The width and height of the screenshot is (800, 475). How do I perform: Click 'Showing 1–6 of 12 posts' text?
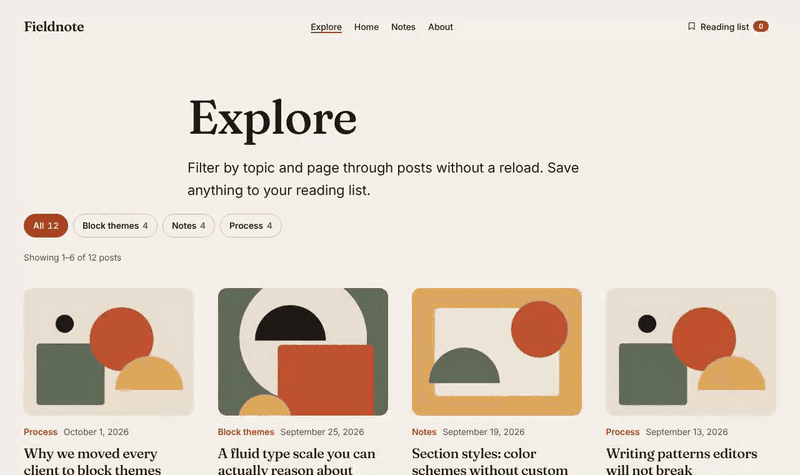pyautogui.click(x=72, y=258)
